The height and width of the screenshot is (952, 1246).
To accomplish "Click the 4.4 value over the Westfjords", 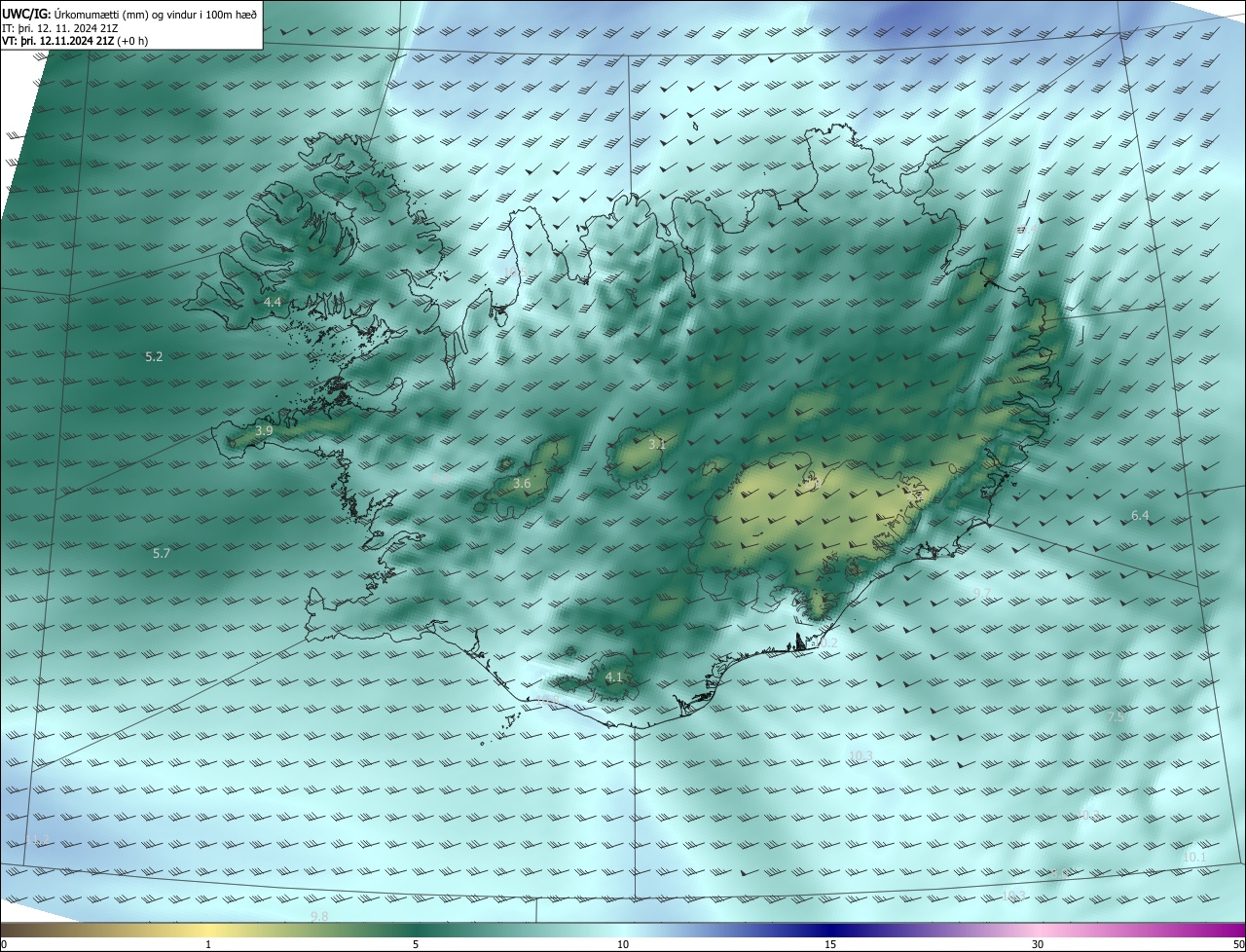I will pyautogui.click(x=273, y=303).
